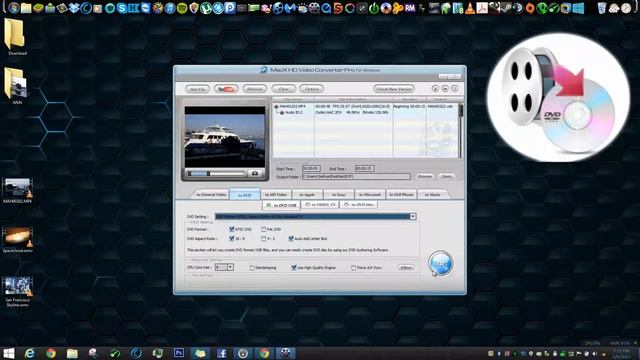Click the Output Folder path field
This screenshot has width=640, height=360.
point(356,176)
